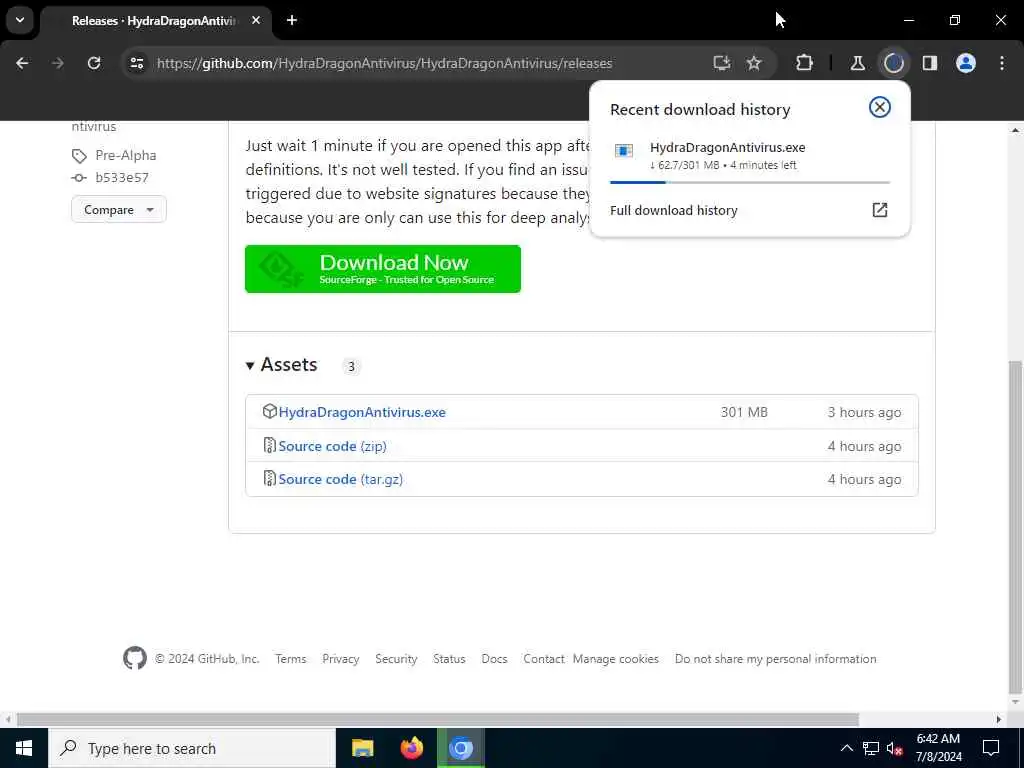Select the Releases HydraDragonAntivirus tab
The image size is (1024, 768).
pos(155,21)
